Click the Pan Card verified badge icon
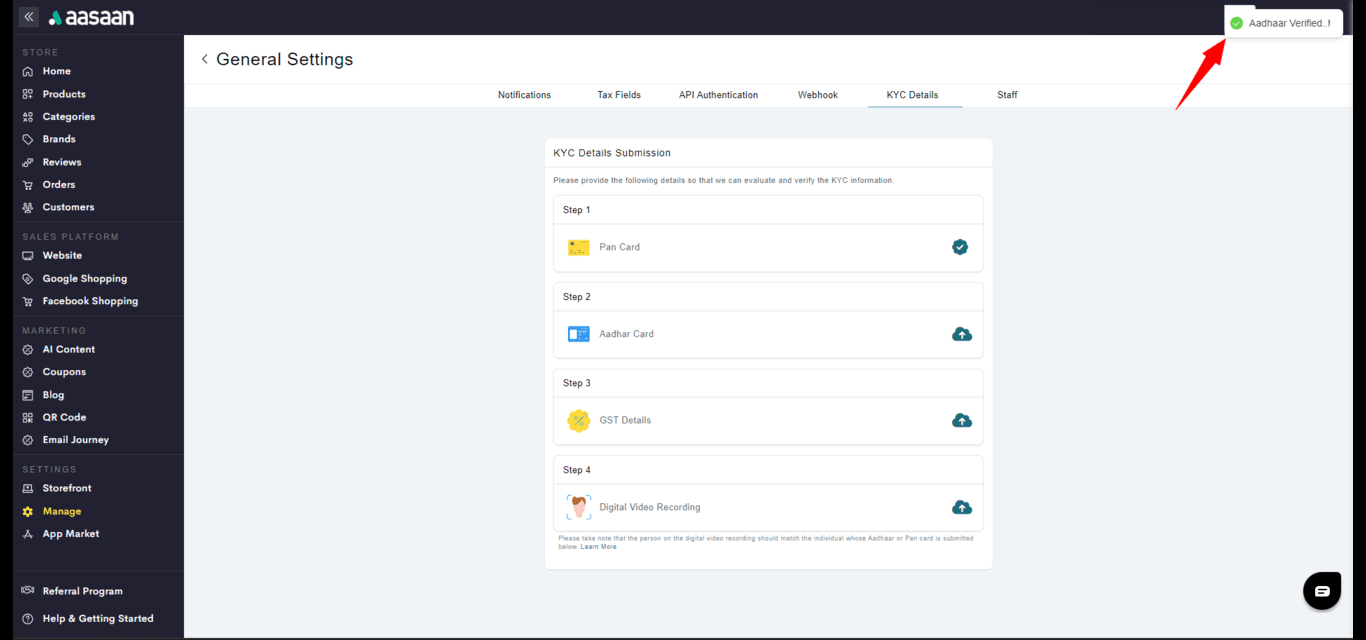The image size is (1366, 640). (x=960, y=247)
